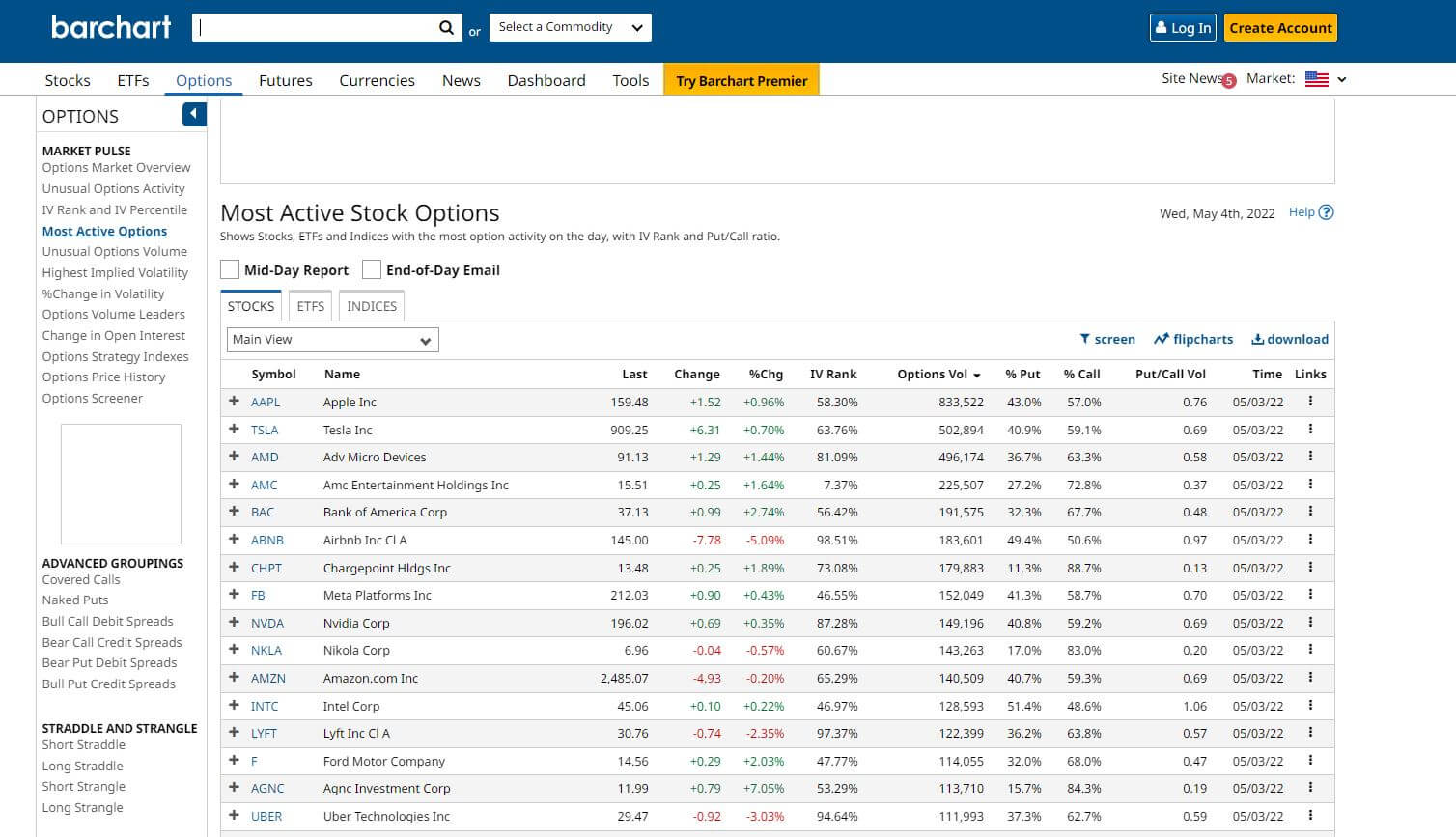1456x837 pixels.
Task: Sort by Options Vol column header
Action: point(938,374)
